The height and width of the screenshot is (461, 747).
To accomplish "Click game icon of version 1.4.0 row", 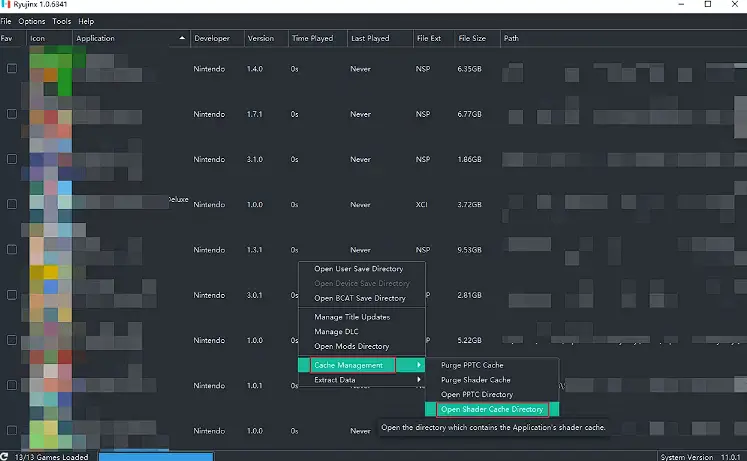I will 50,69.
